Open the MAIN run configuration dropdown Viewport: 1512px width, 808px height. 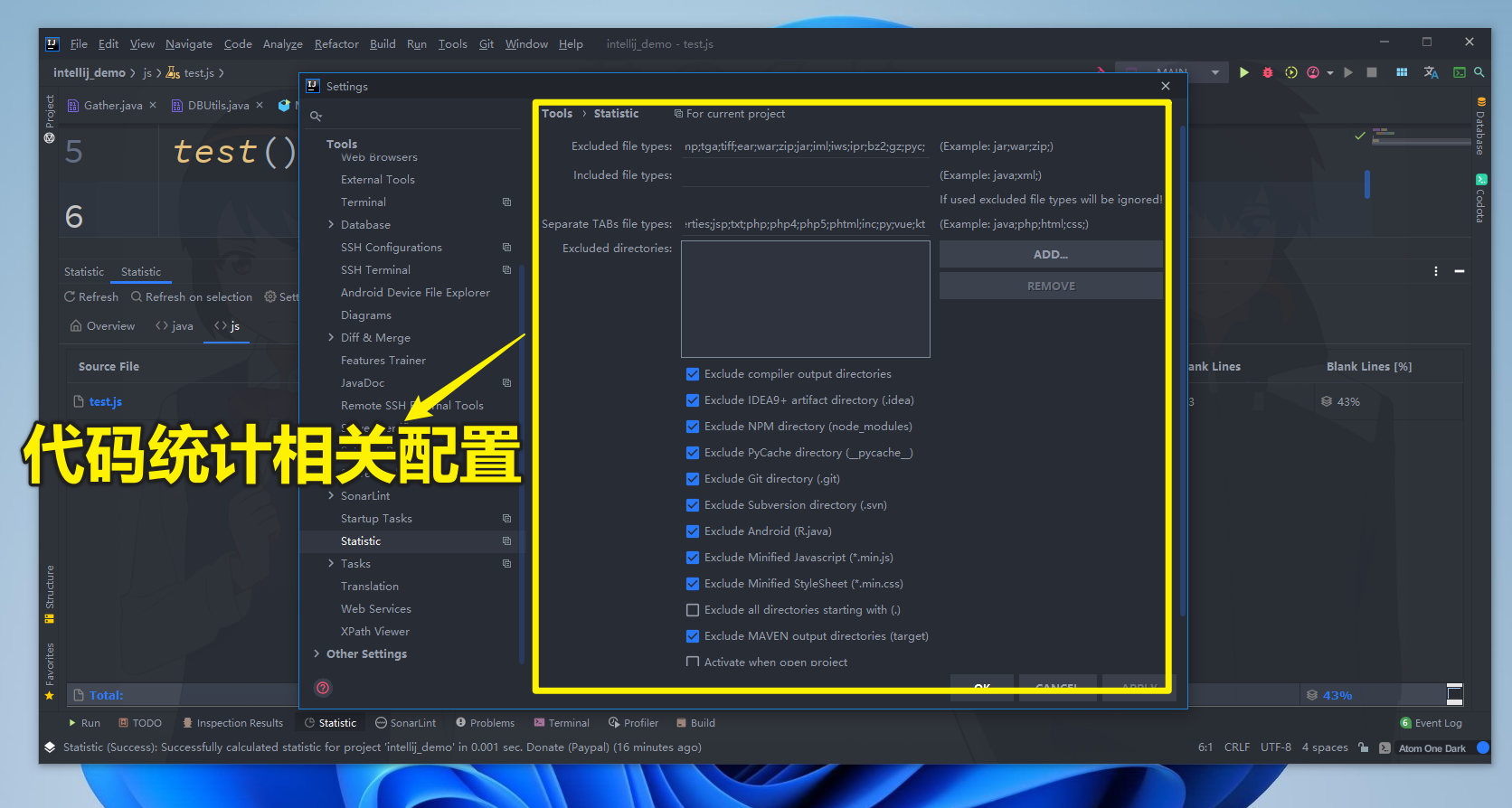coord(1171,72)
